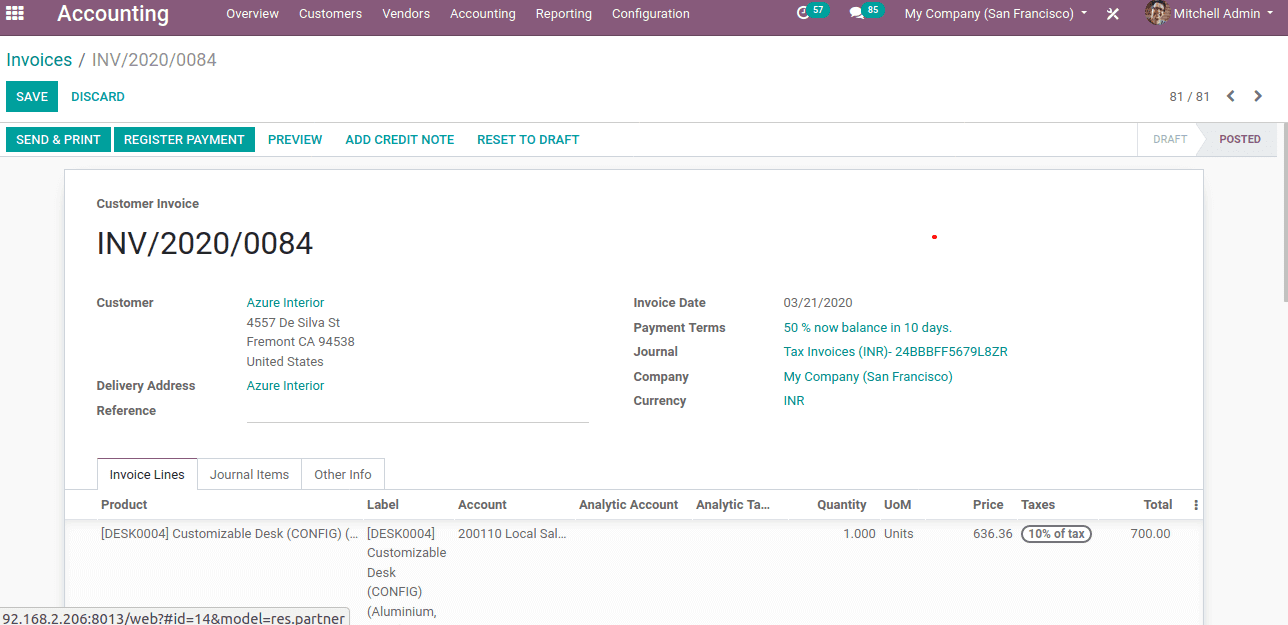Select the 636.36 price cell
Screen dimensions: 1288x625
[993, 534]
